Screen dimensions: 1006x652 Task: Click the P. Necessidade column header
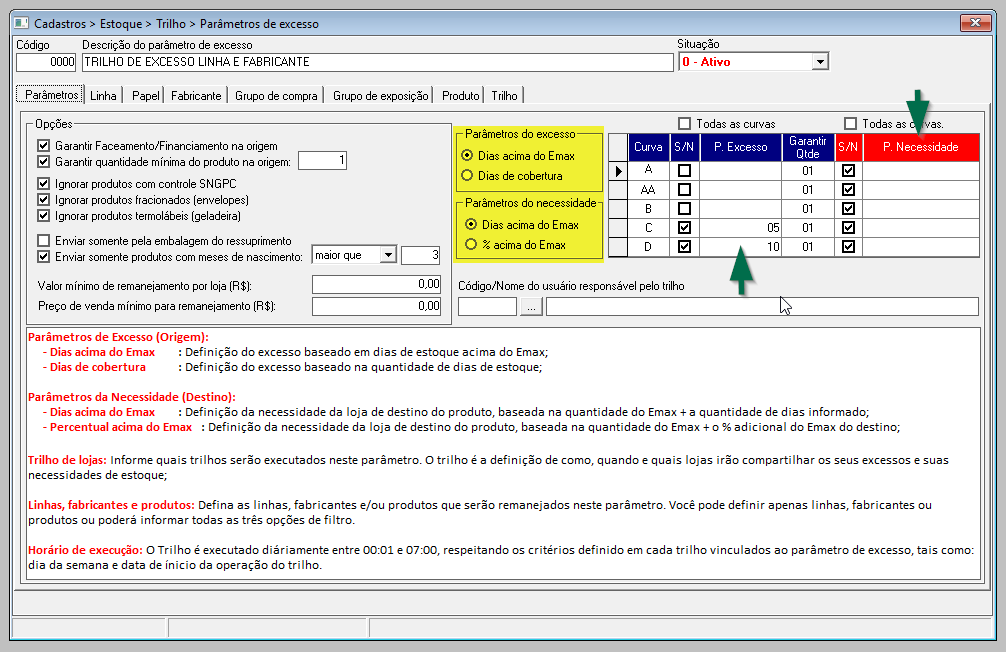point(921,147)
